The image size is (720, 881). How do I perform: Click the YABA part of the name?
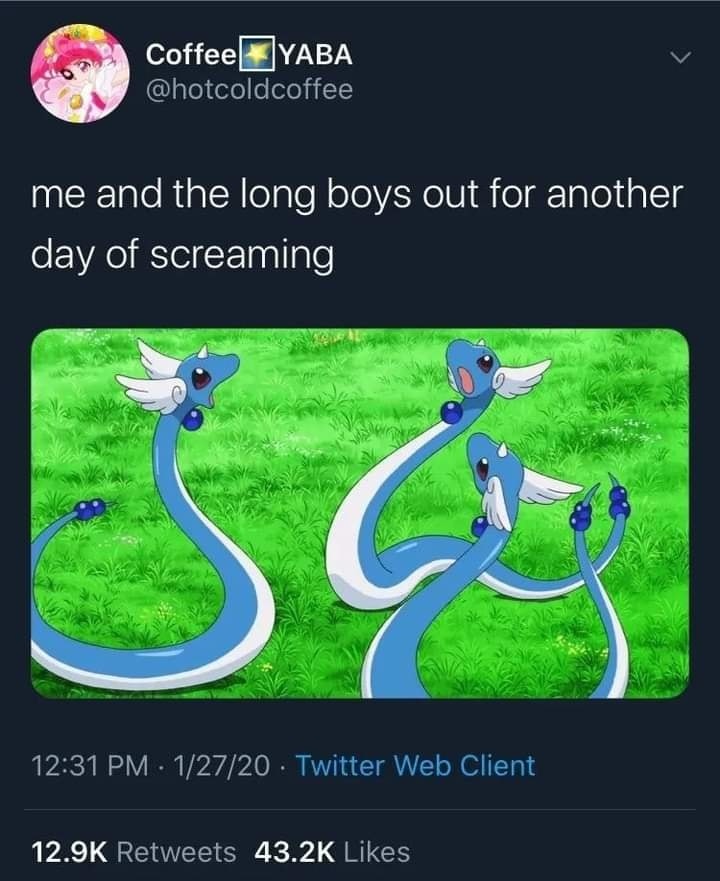point(315,54)
